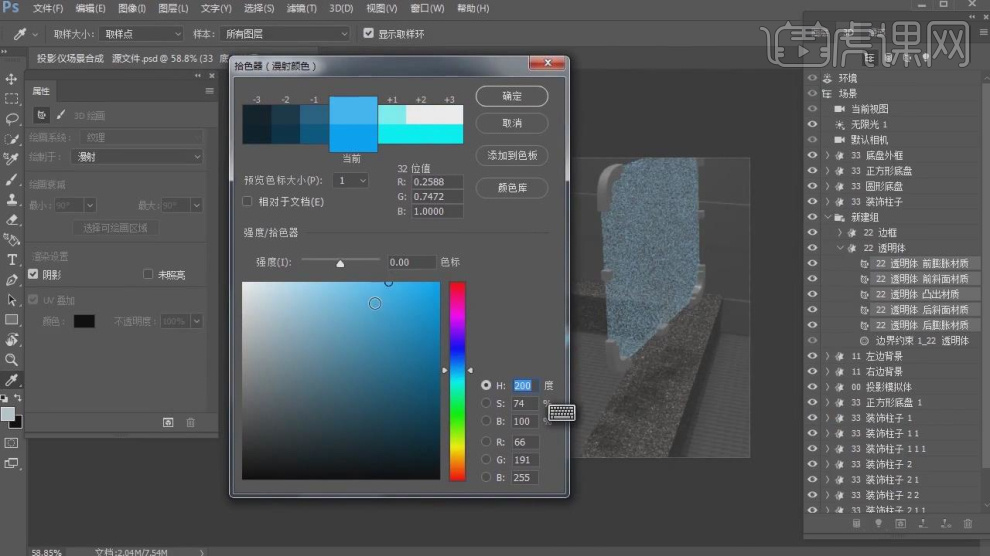990x556 pixels.
Task: Select the Eyedropper tool in toolbar
Action: (x=12, y=381)
